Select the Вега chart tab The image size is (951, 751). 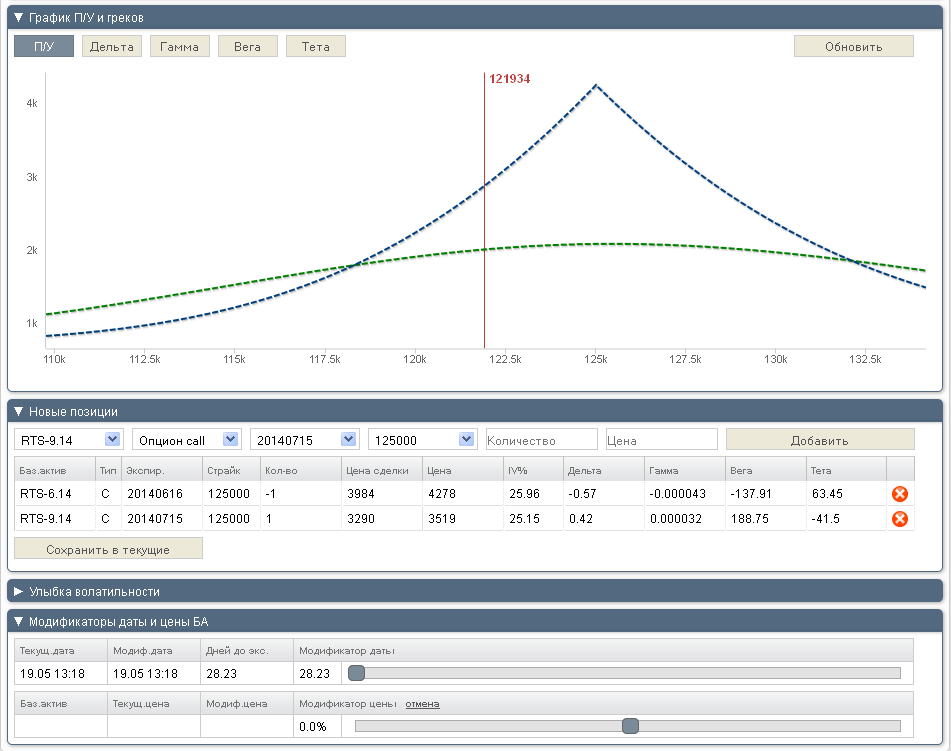point(247,46)
